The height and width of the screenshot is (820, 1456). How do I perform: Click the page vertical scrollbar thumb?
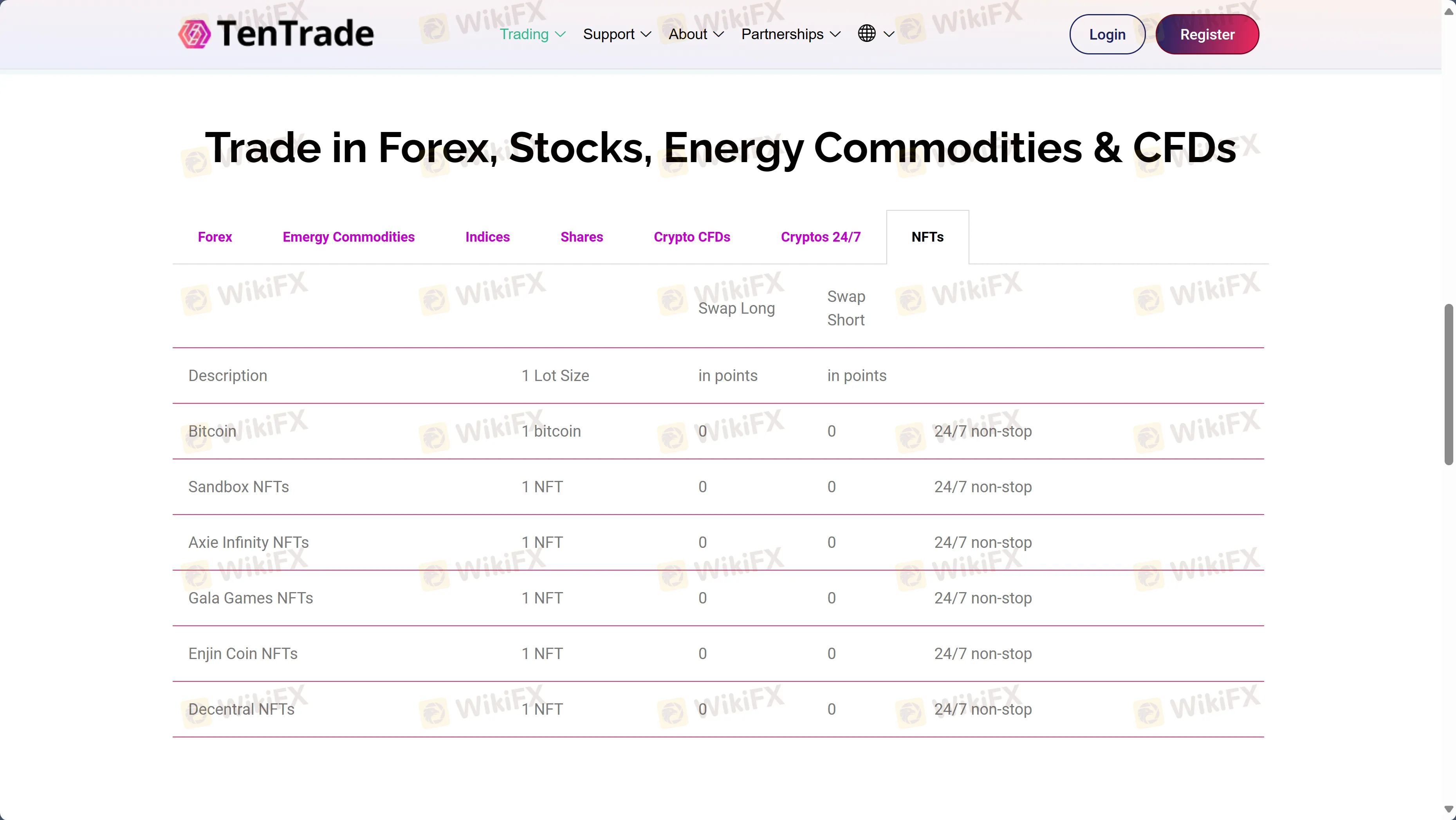point(1449,384)
